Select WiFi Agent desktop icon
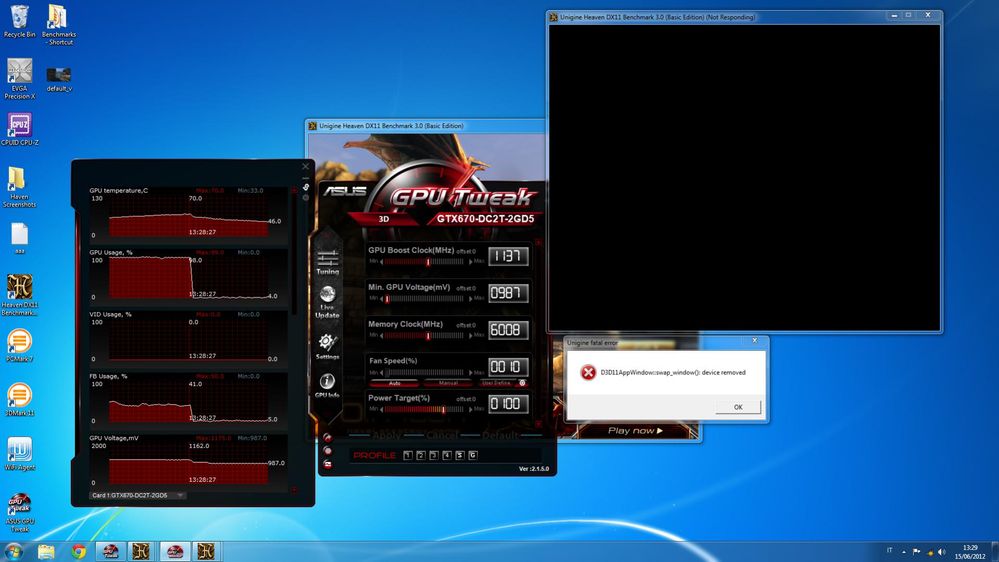Screen dimensions: 999x562 tap(19, 454)
